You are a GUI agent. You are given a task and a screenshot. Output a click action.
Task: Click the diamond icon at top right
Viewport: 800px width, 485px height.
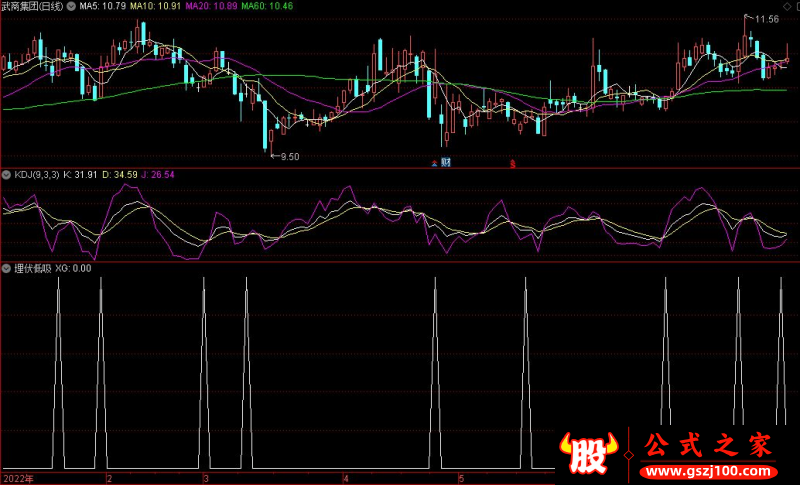point(785,6)
